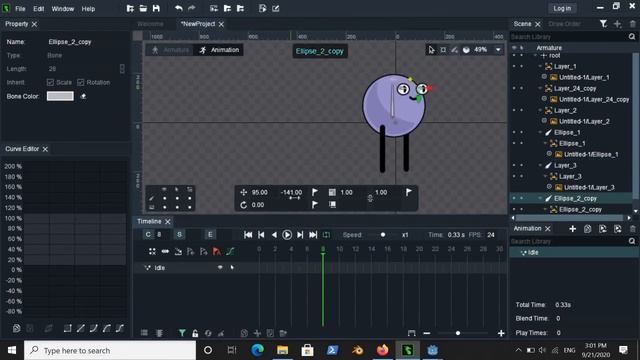Viewport: 640px width, 360px height.
Task: Toggle the S button in timeline
Action: 179,235
